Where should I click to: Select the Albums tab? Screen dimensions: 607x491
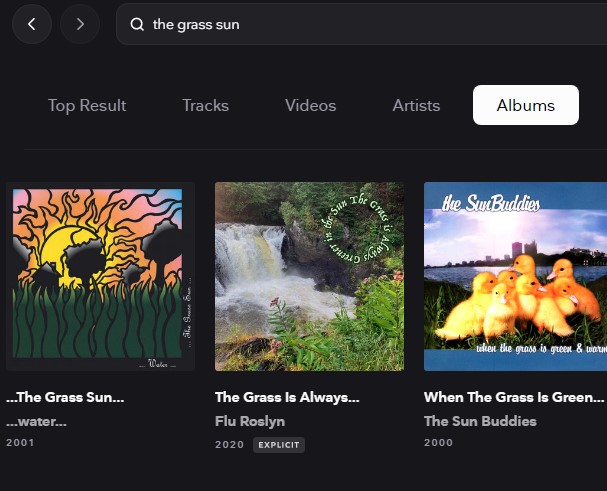pyautogui.click(x=526, y=105)
